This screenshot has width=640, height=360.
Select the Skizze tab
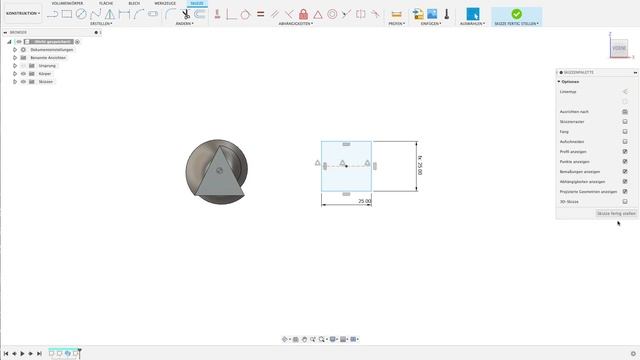tap(197, 3)
